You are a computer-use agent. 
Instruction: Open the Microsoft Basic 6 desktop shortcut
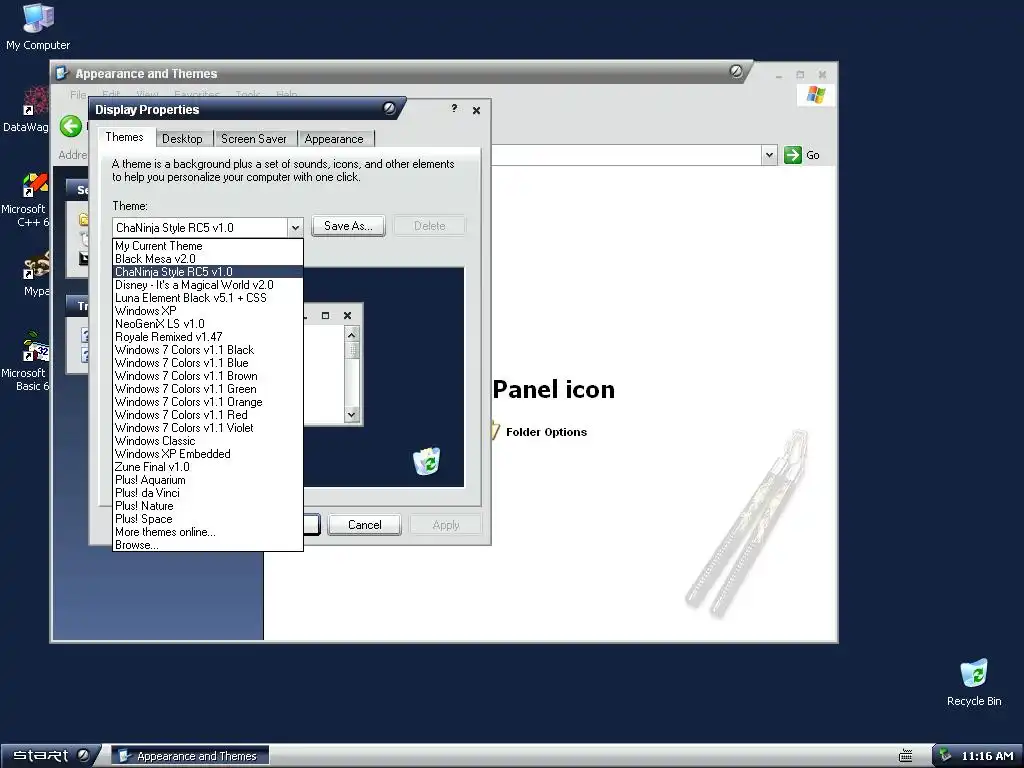coord(26,362)
